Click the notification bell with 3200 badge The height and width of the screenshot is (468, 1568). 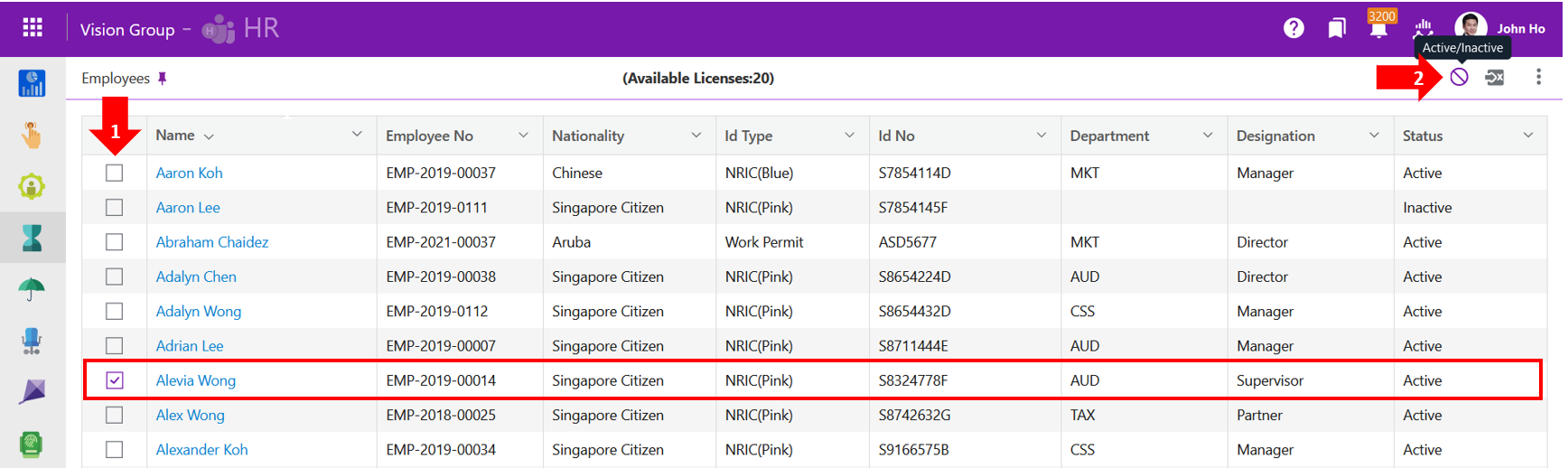(1378, 29)
